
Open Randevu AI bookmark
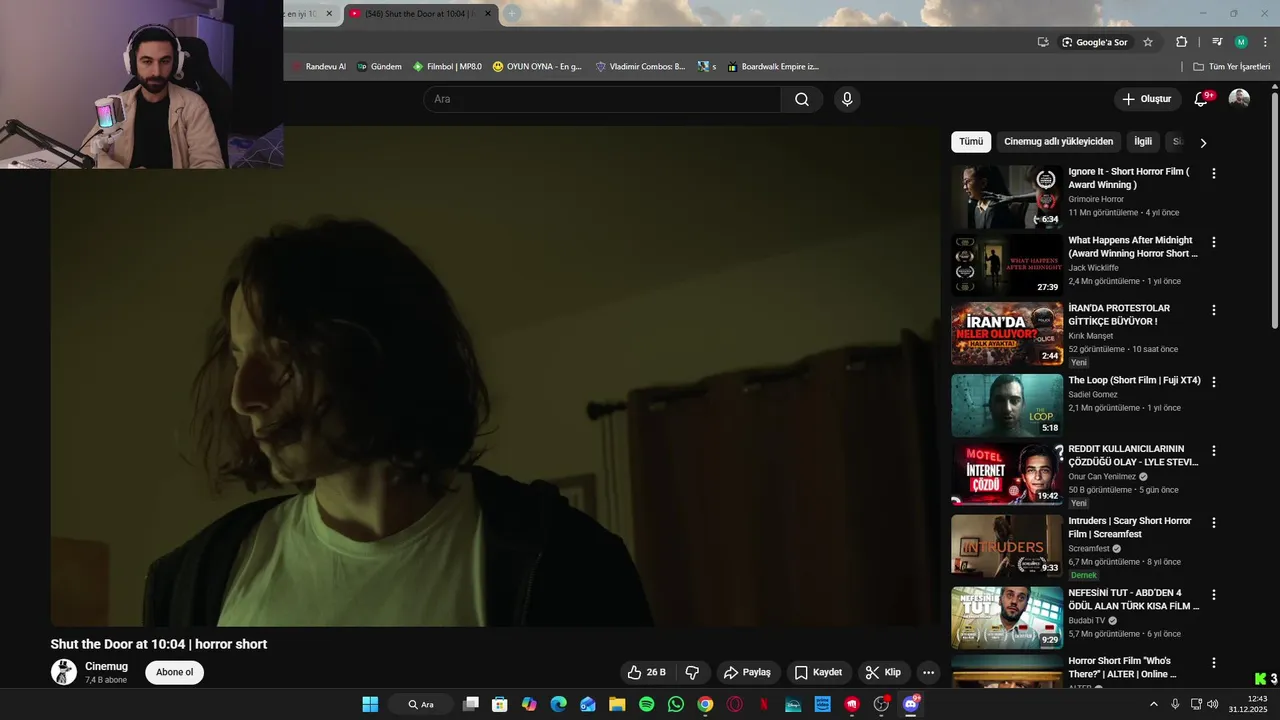(318, 67)
